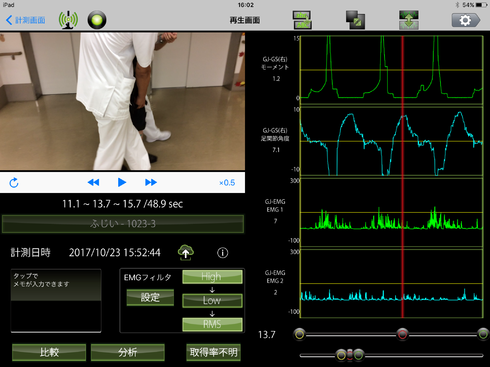The image size is (490, 367).
Task: Tap the vertical graph scale arrows icon
Action: pos(409,20)
